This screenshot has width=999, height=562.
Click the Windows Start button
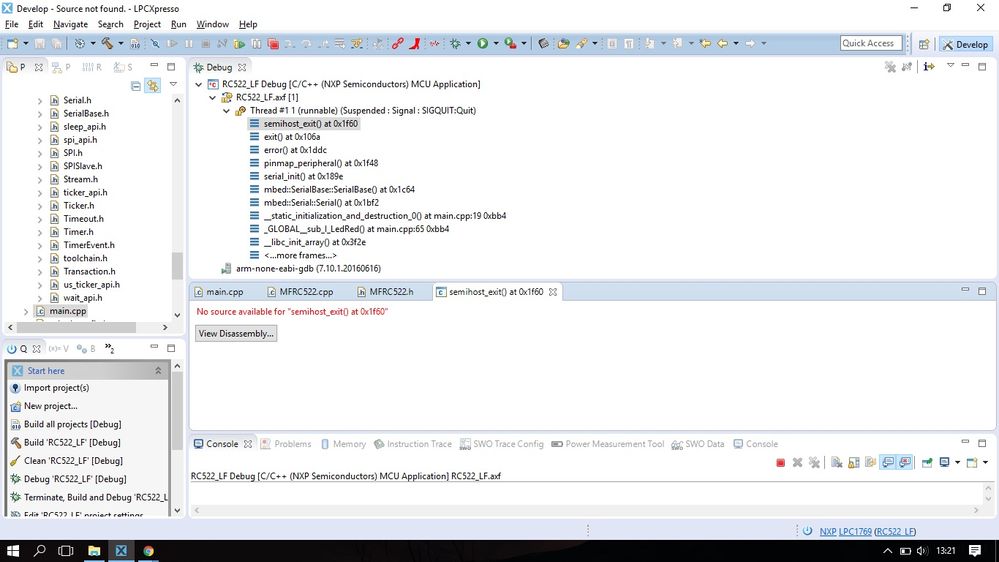(x=13, y=551)
